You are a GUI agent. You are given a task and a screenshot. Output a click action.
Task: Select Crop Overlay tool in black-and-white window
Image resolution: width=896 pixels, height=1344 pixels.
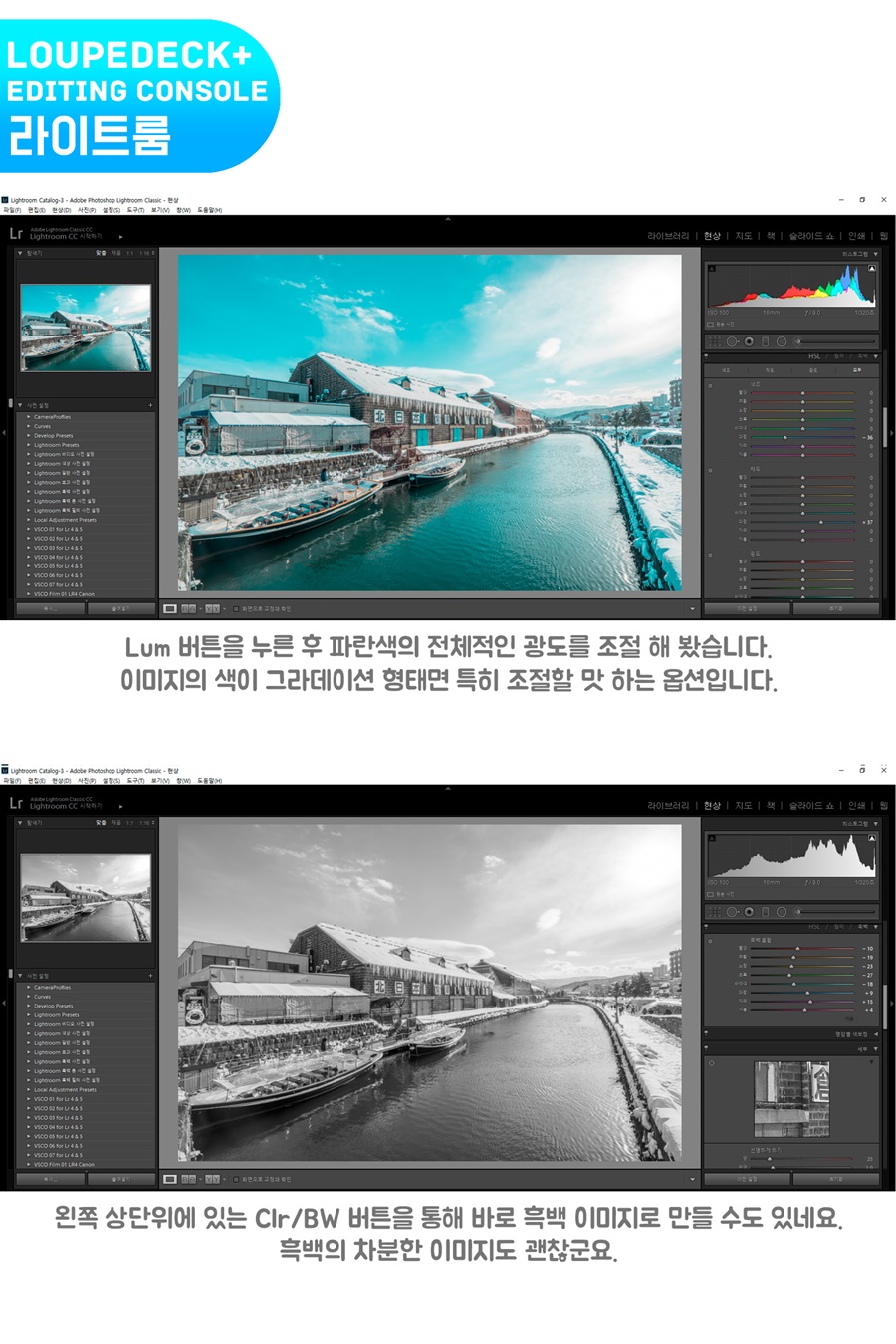(x=715, y=912)
